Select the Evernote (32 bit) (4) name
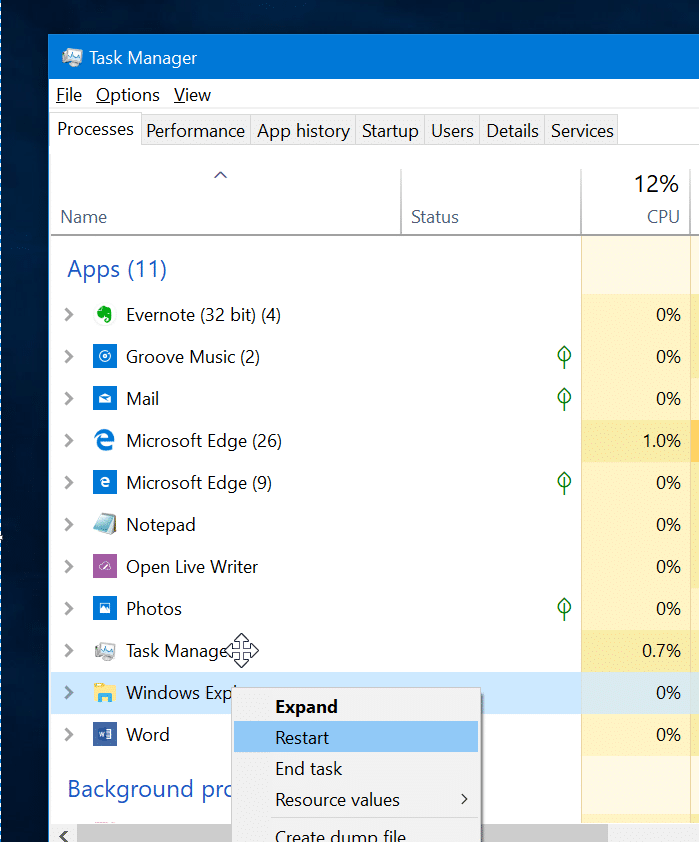 coord(203,315)
